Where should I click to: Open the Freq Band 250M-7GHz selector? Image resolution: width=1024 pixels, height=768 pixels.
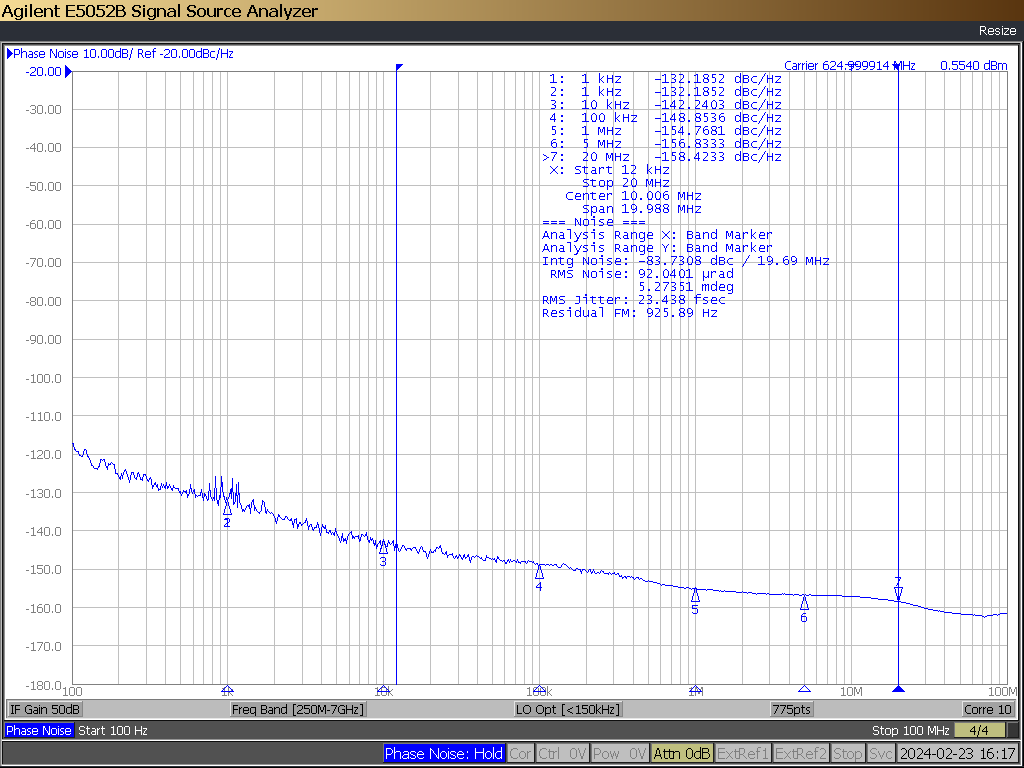pyautogui.click(x=298, y=709)
